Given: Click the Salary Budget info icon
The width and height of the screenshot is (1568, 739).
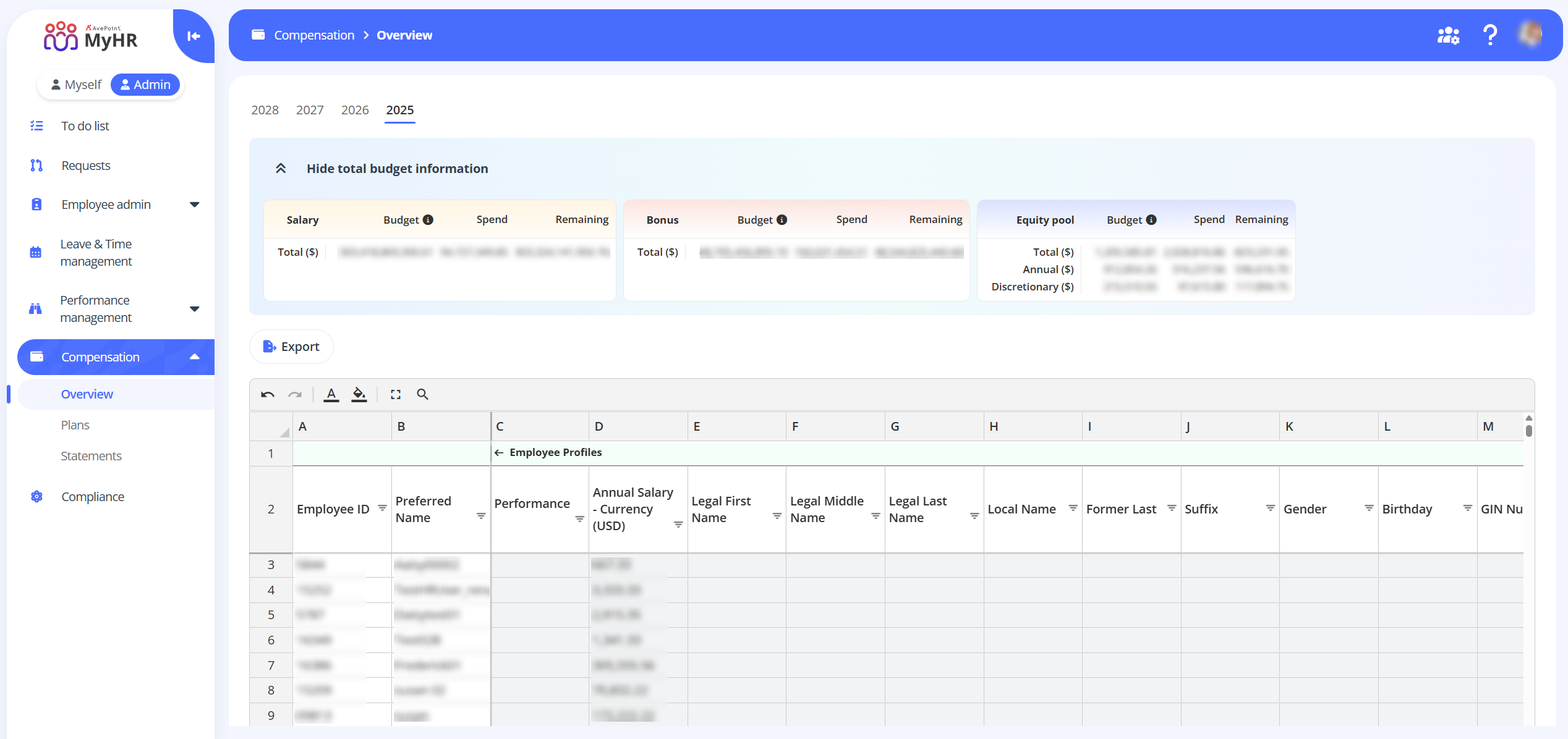Looking at the screenshot, I should [428, 220].
